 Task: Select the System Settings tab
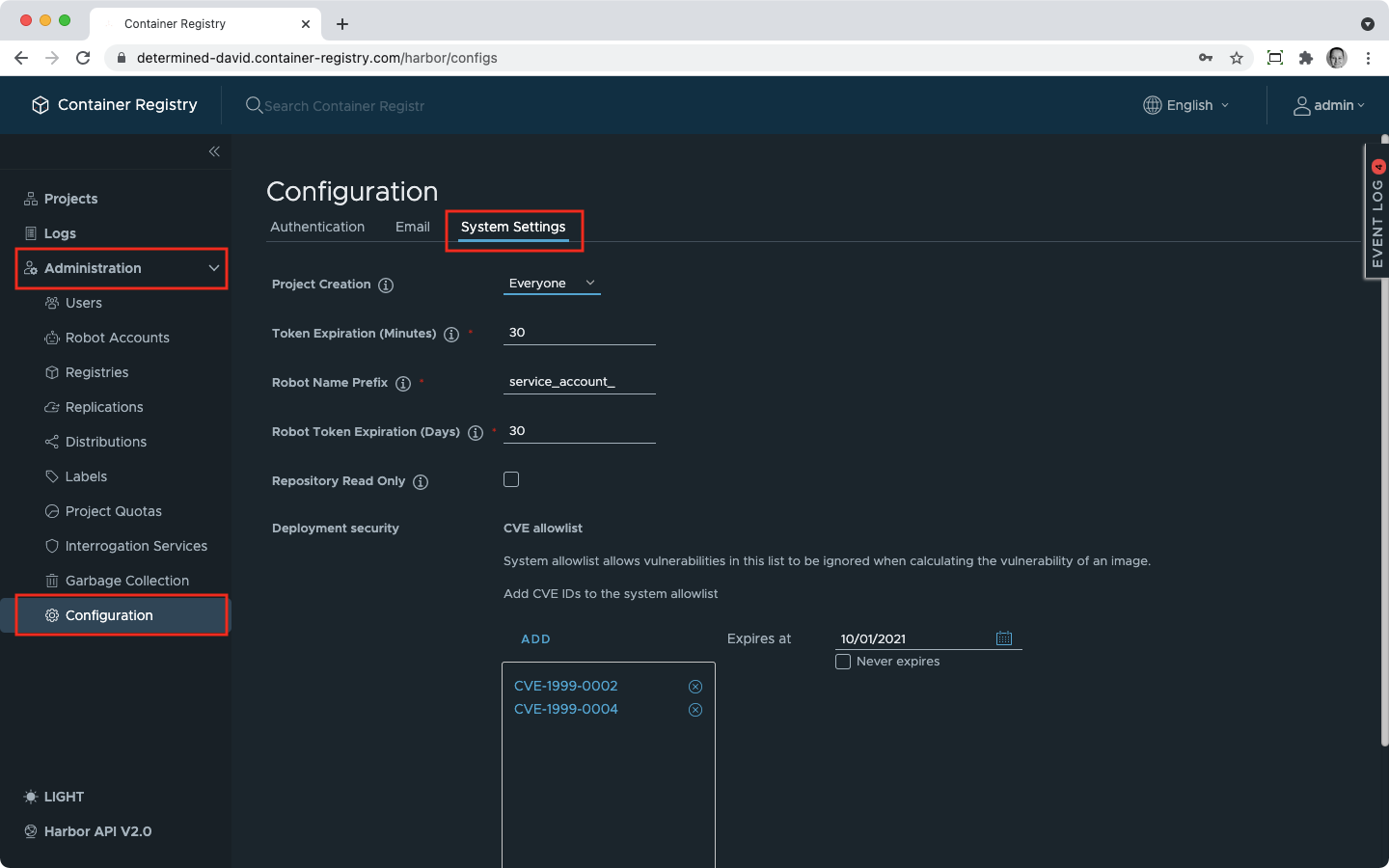point(513,227)
